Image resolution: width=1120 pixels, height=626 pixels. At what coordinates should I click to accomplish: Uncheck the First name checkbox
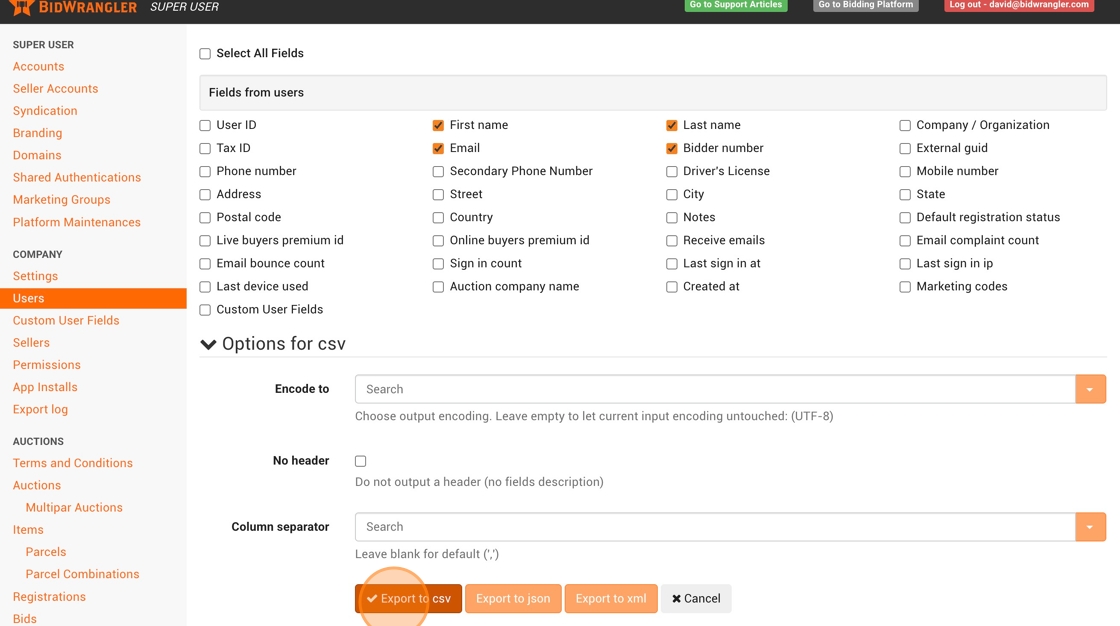(438, 126)
